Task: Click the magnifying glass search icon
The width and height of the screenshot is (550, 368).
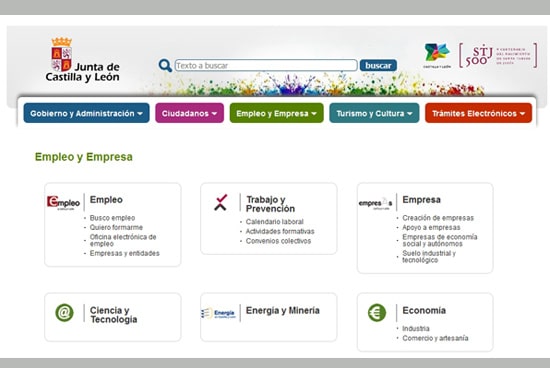Action: tap(165, 65)
